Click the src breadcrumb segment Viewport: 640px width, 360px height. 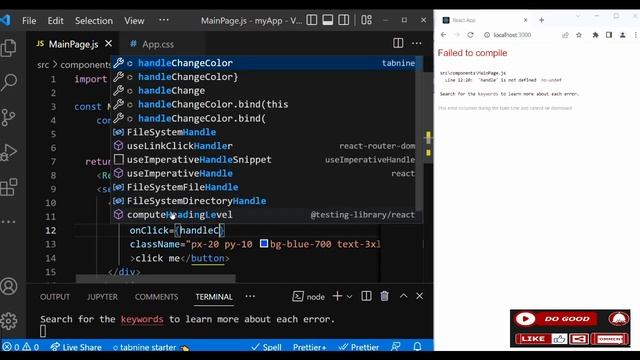pos(43,65)
